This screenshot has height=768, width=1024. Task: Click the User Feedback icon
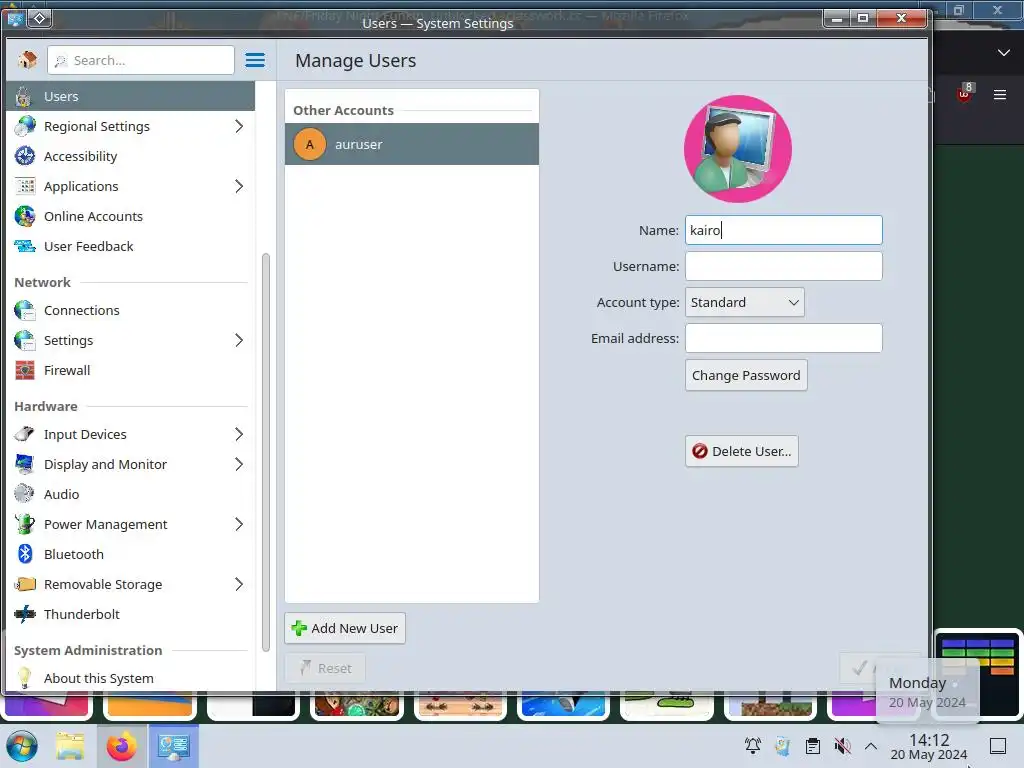point(24,246)
